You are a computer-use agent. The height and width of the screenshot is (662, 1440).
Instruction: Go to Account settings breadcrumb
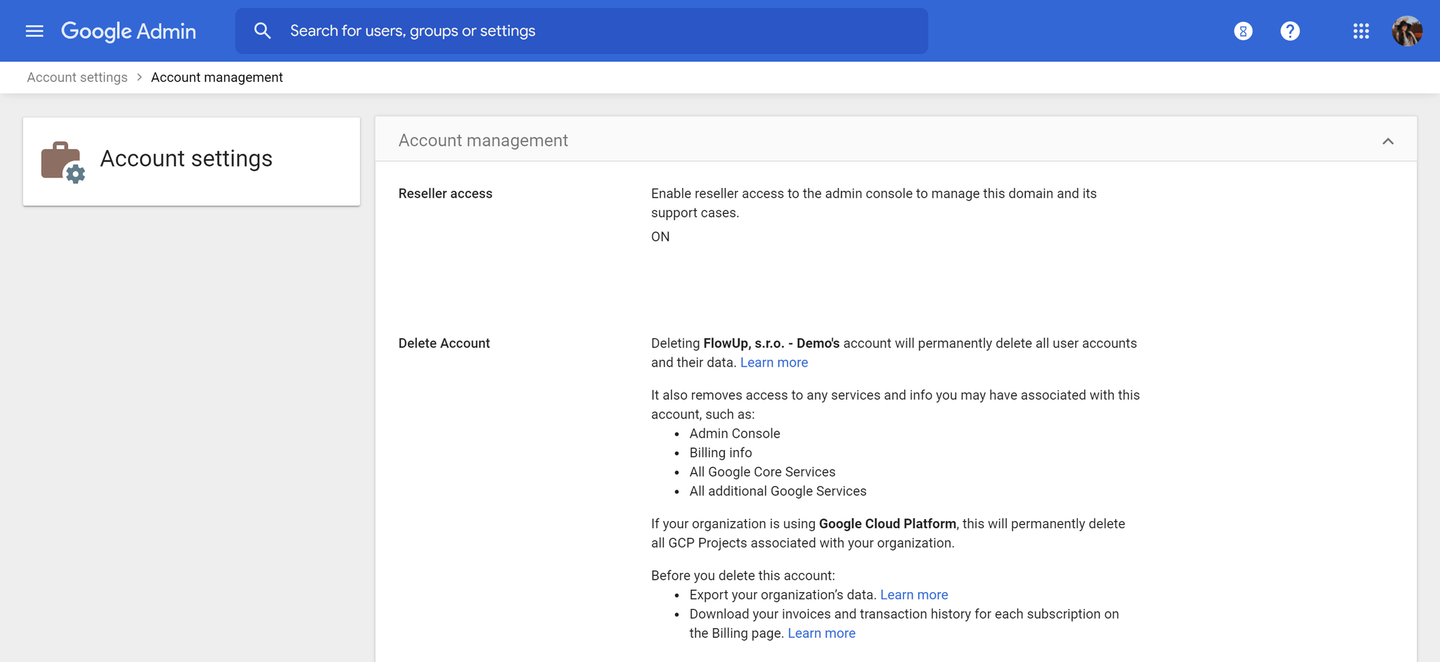click(x=77, y=77)
